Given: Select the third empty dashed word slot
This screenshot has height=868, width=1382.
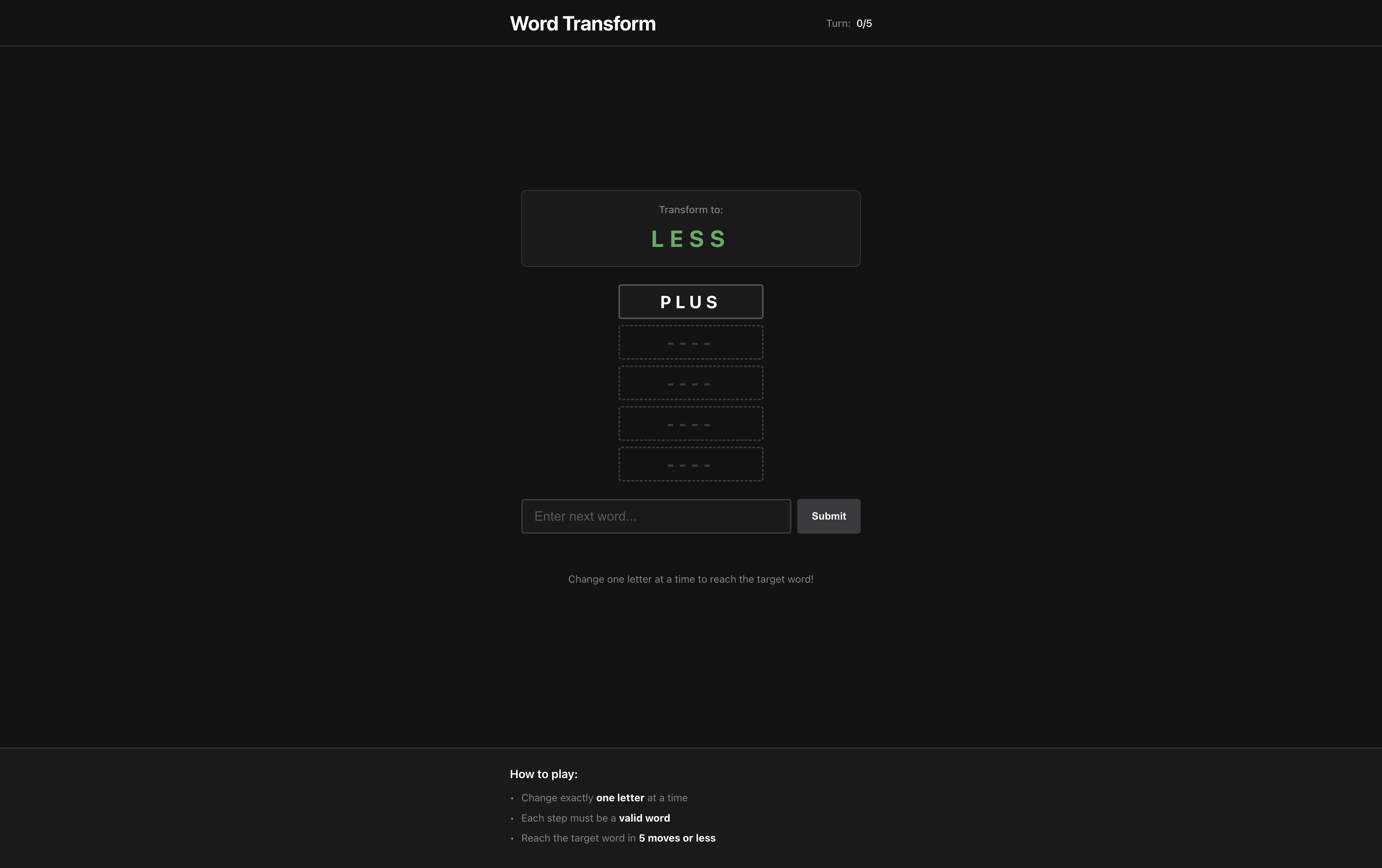Looking at the screenshot, I should click(x=690, y=423).
